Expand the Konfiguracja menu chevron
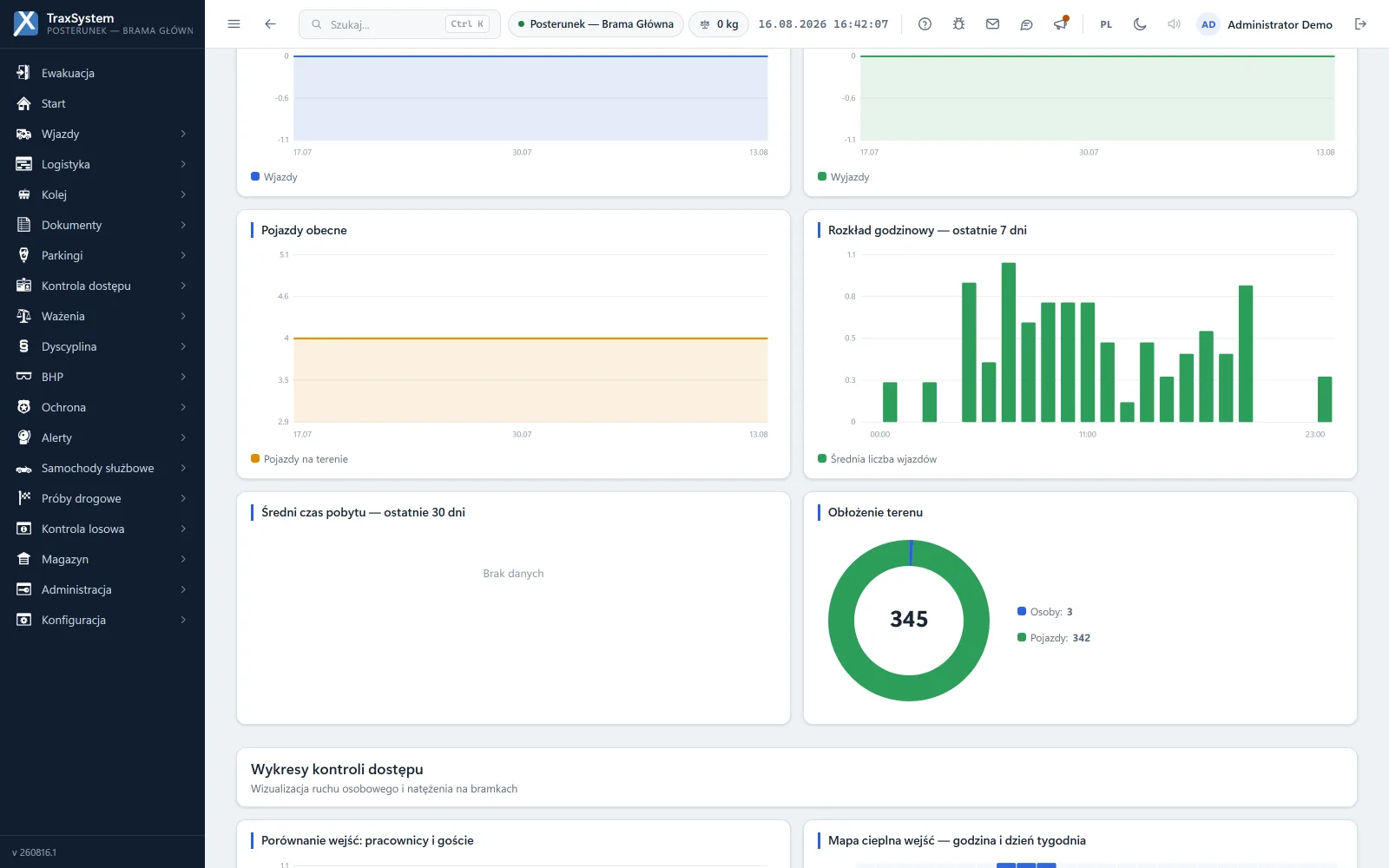1389x868 pixels. (183, 620)
